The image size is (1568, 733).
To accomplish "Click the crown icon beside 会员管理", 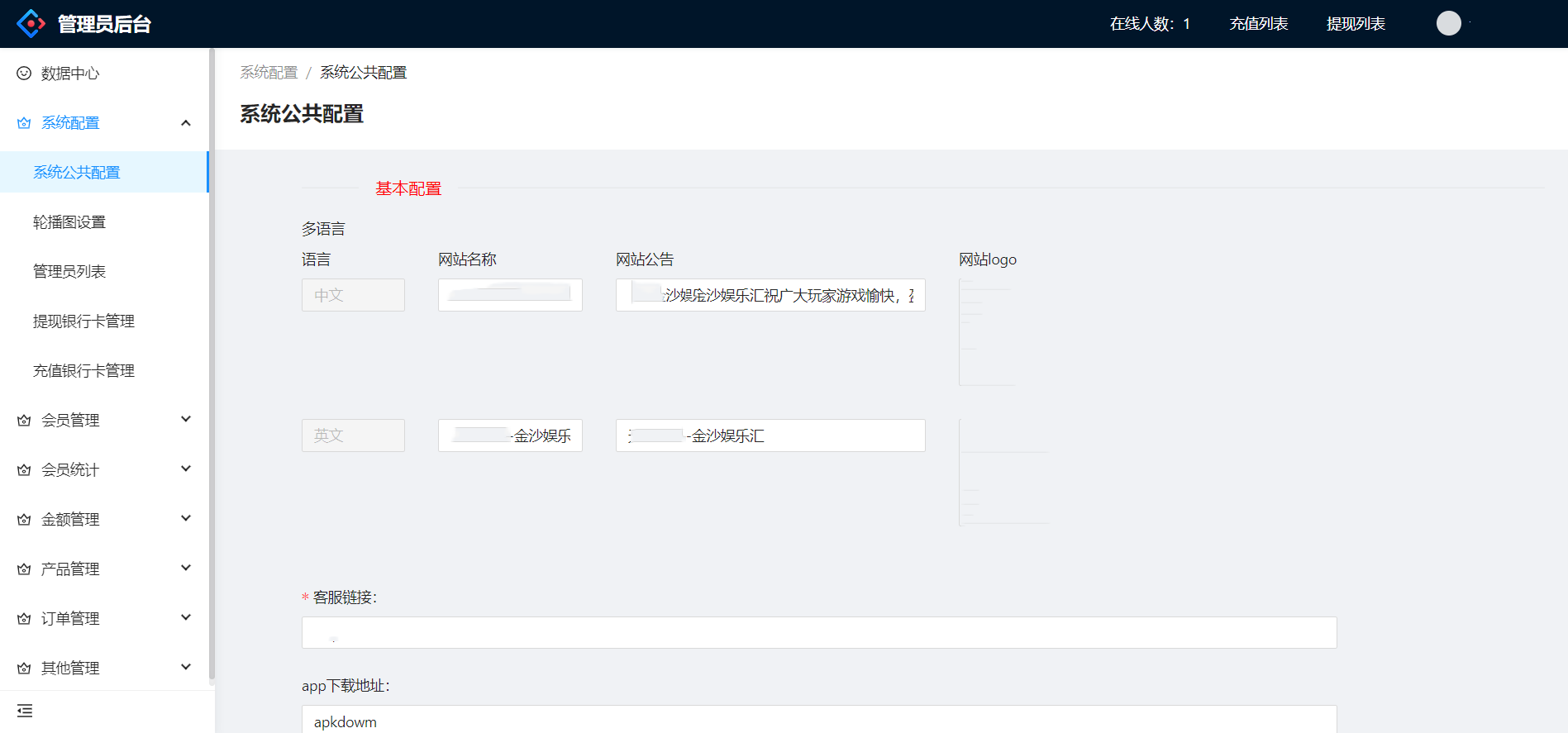I will coord(24,421).
